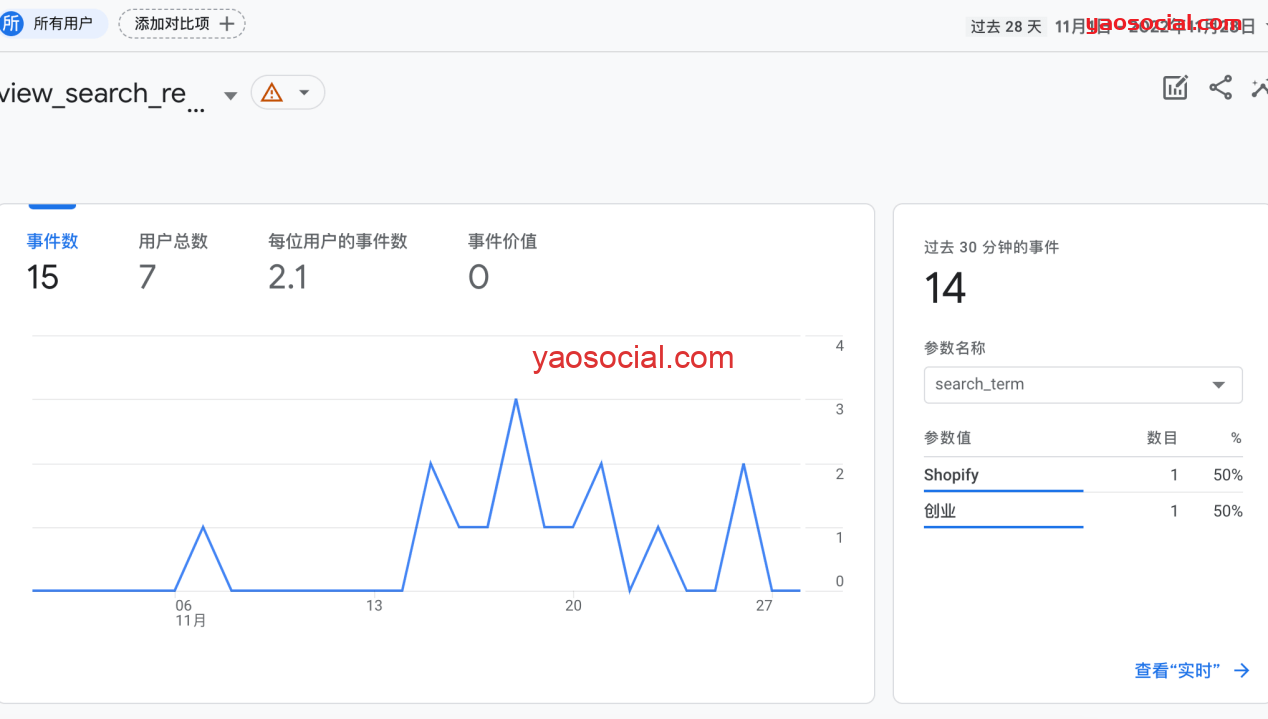1268x719 pixels.
Task: Open the Insights sparkline icon at top right
Action: click(x=1259, y=88)
